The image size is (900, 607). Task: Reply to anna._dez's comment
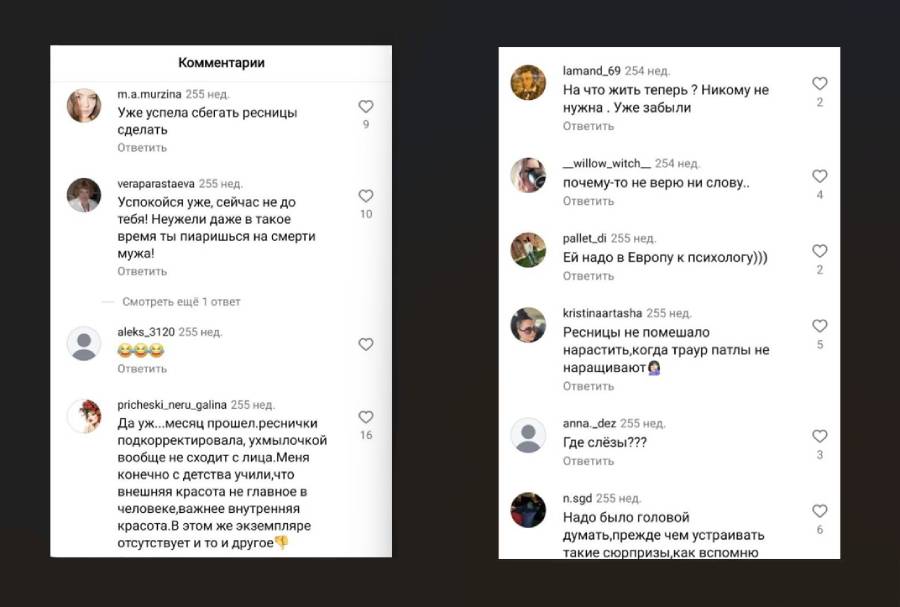tap(588, 461)
